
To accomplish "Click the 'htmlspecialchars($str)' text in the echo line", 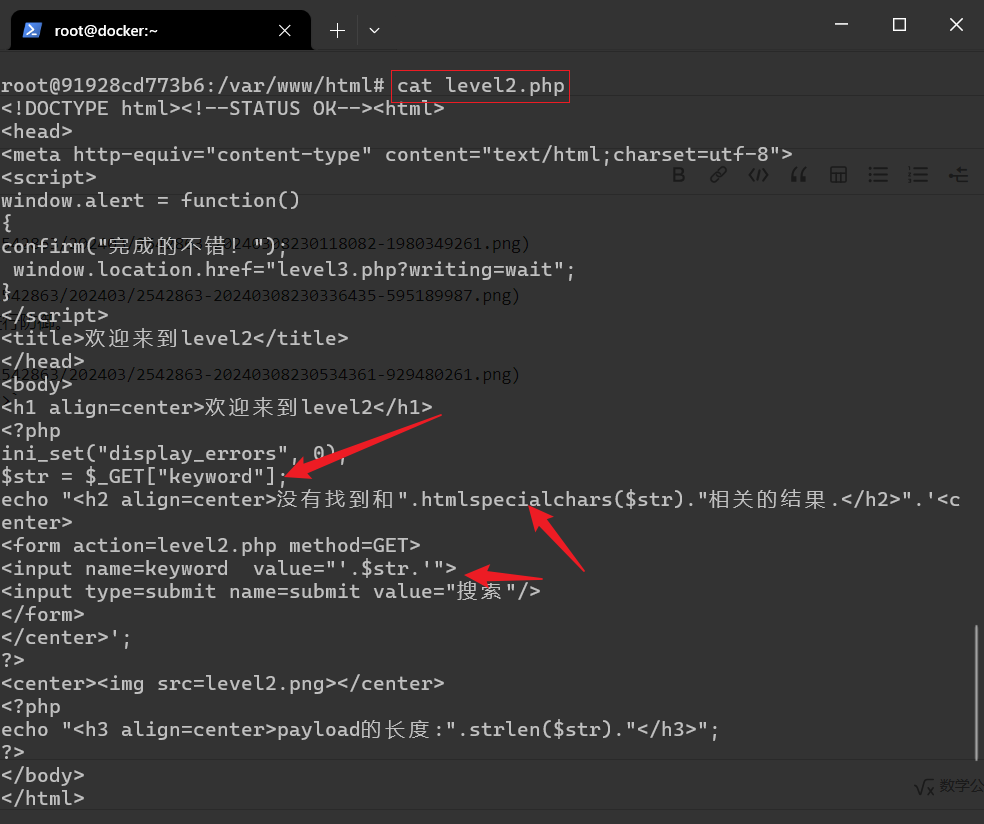I will (x=552, y=500).
